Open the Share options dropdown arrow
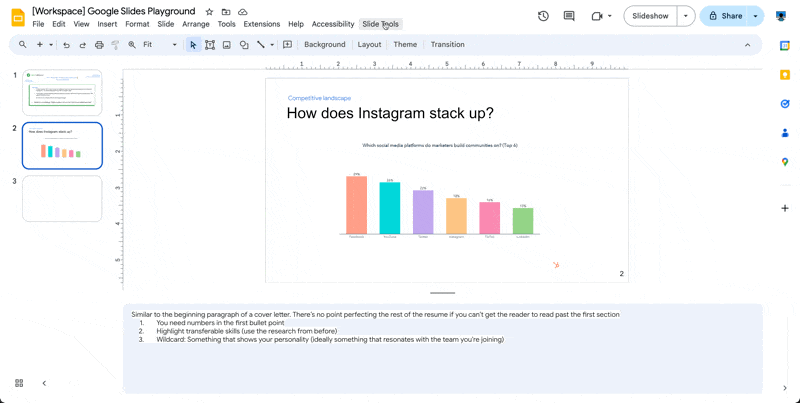The width and height of the screenshot is (800, 403). click(x=755, y=16)
